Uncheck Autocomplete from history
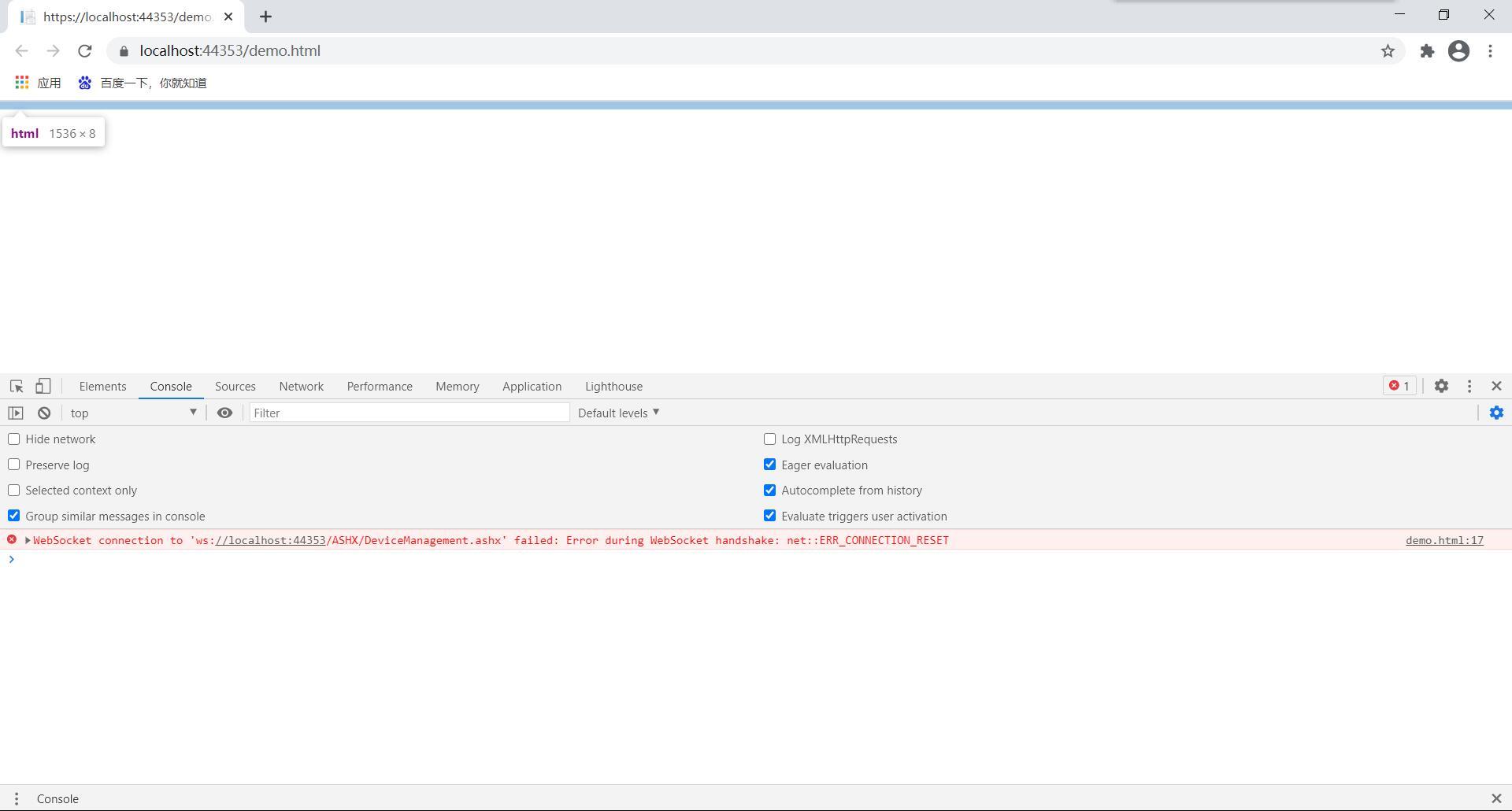 (769, 491)
